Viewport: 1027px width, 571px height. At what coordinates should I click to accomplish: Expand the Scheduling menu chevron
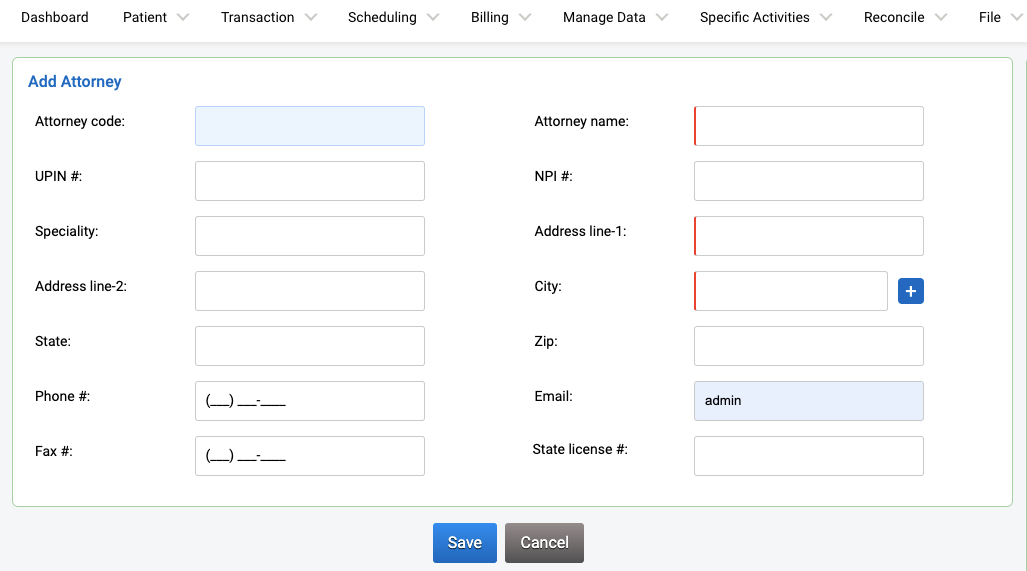tap(433, 17)
